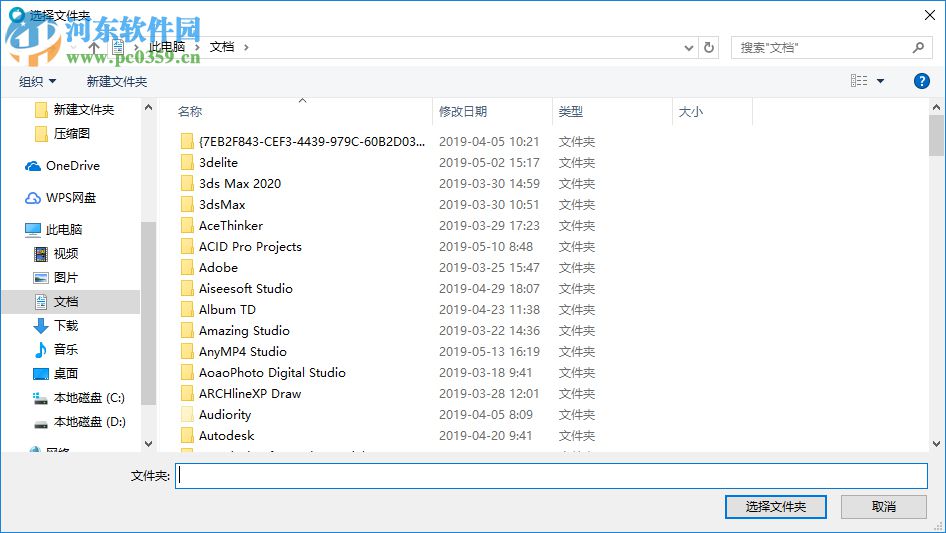Click 新建文件夹 toolbar button

(116, 81)
